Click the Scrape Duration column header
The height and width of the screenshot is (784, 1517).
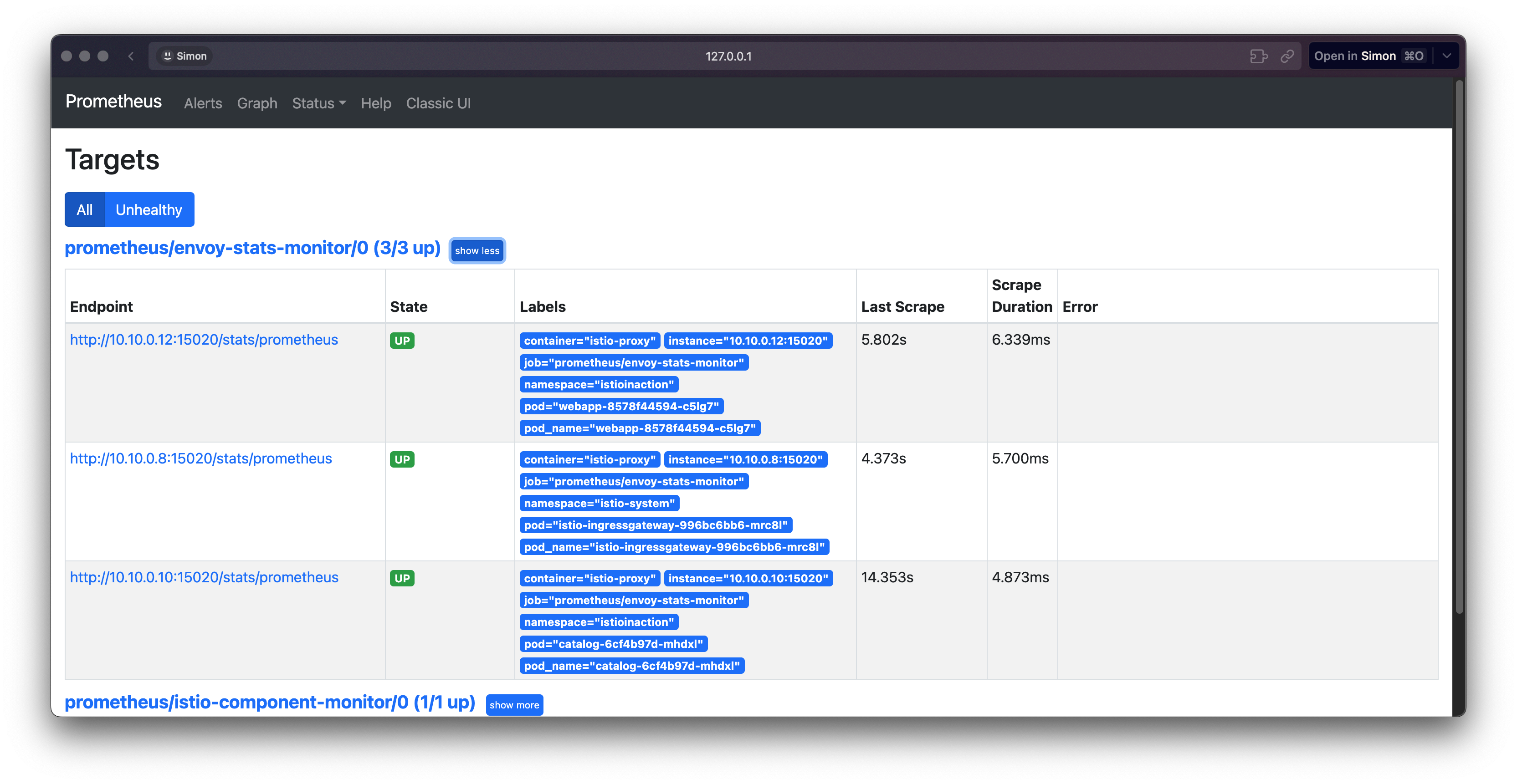tap(1022, 296)
